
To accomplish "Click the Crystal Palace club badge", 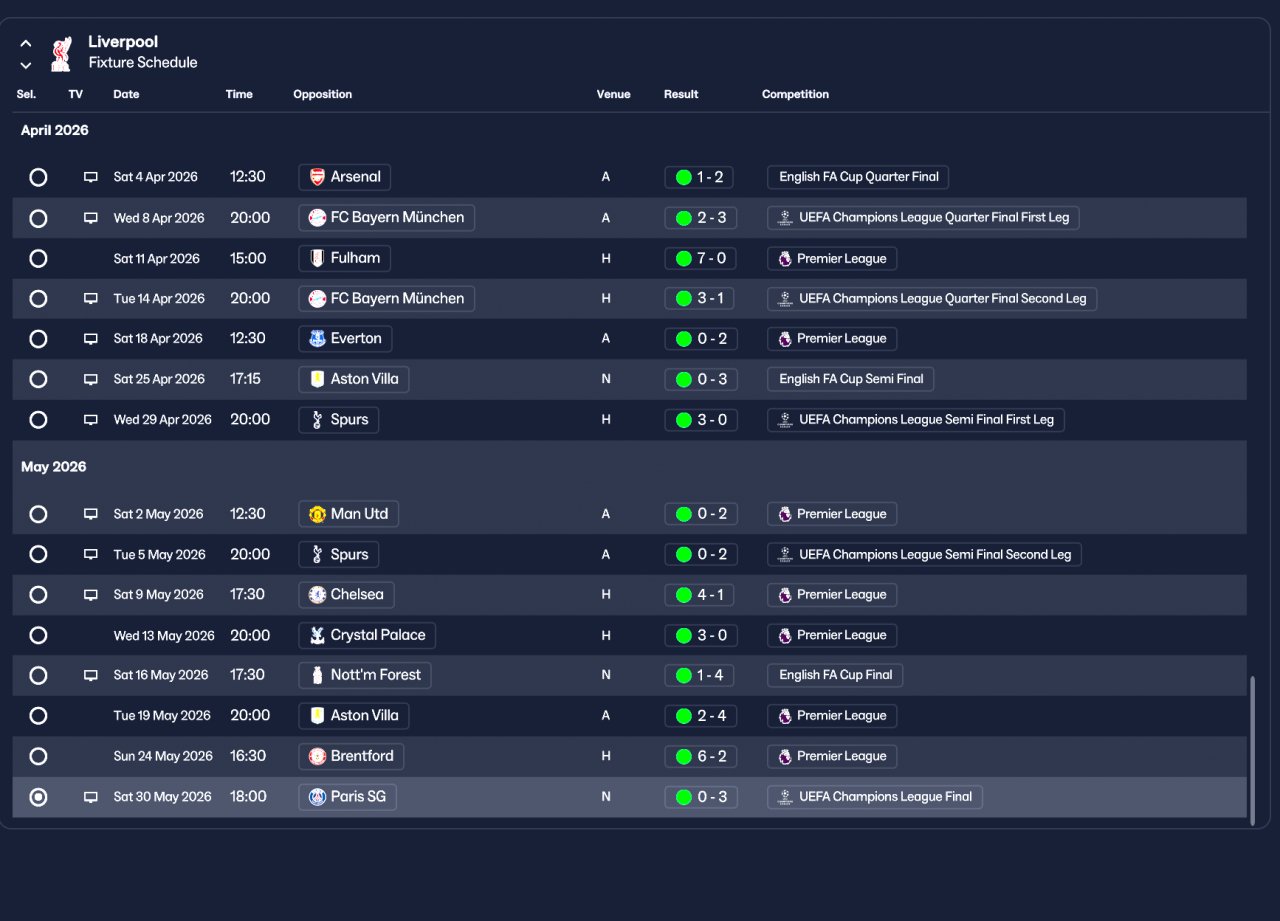I will (317, 635).
